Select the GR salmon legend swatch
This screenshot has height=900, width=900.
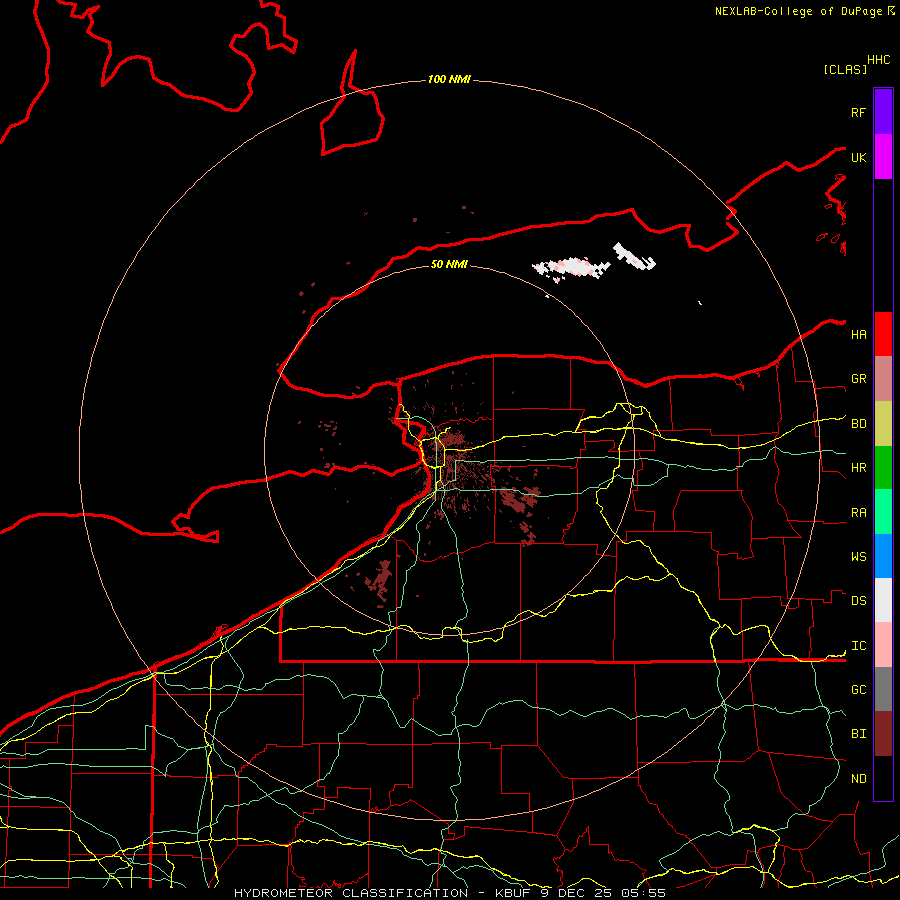[883, 379]
